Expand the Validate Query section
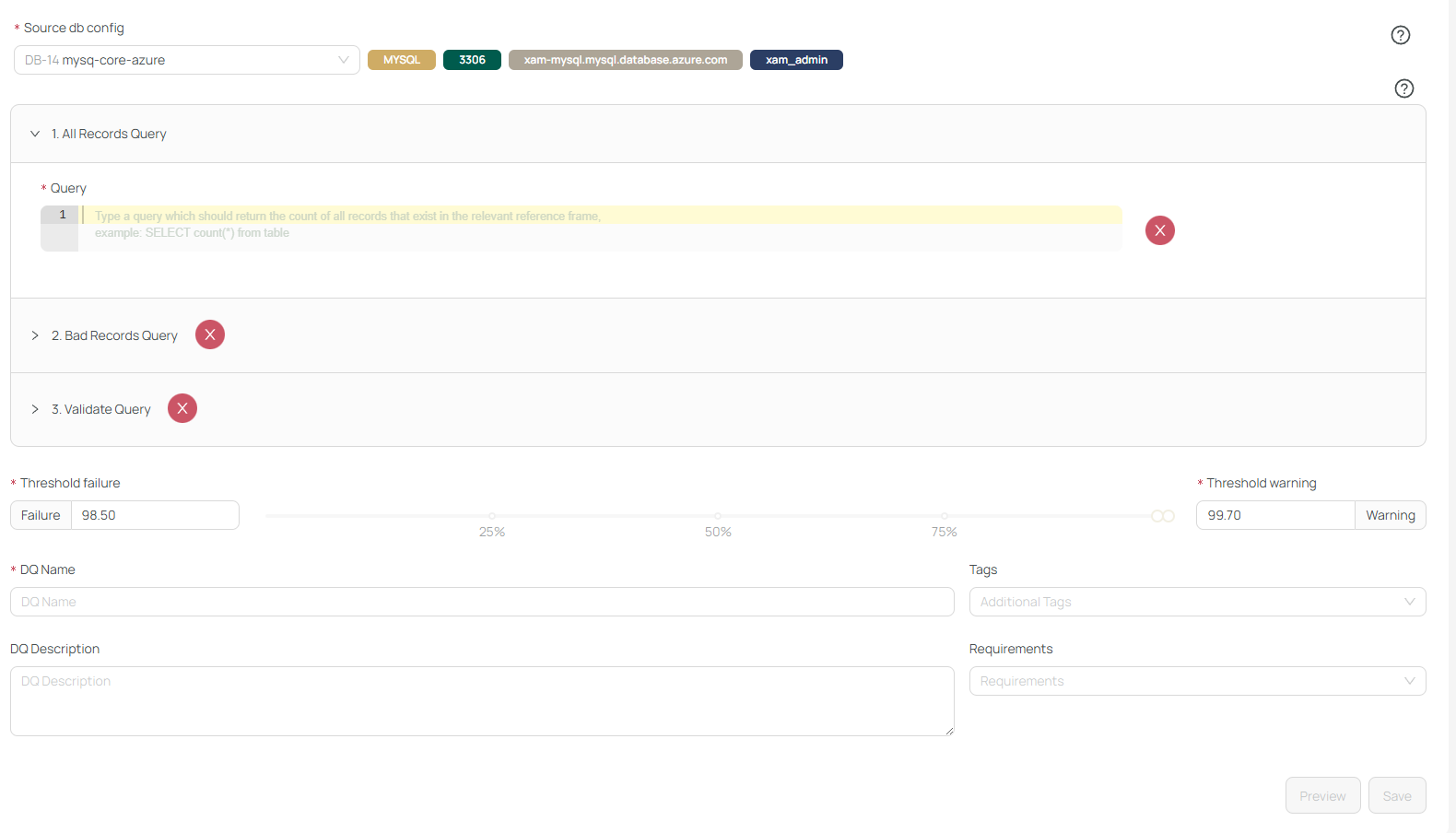 click(x=35, y=409)
